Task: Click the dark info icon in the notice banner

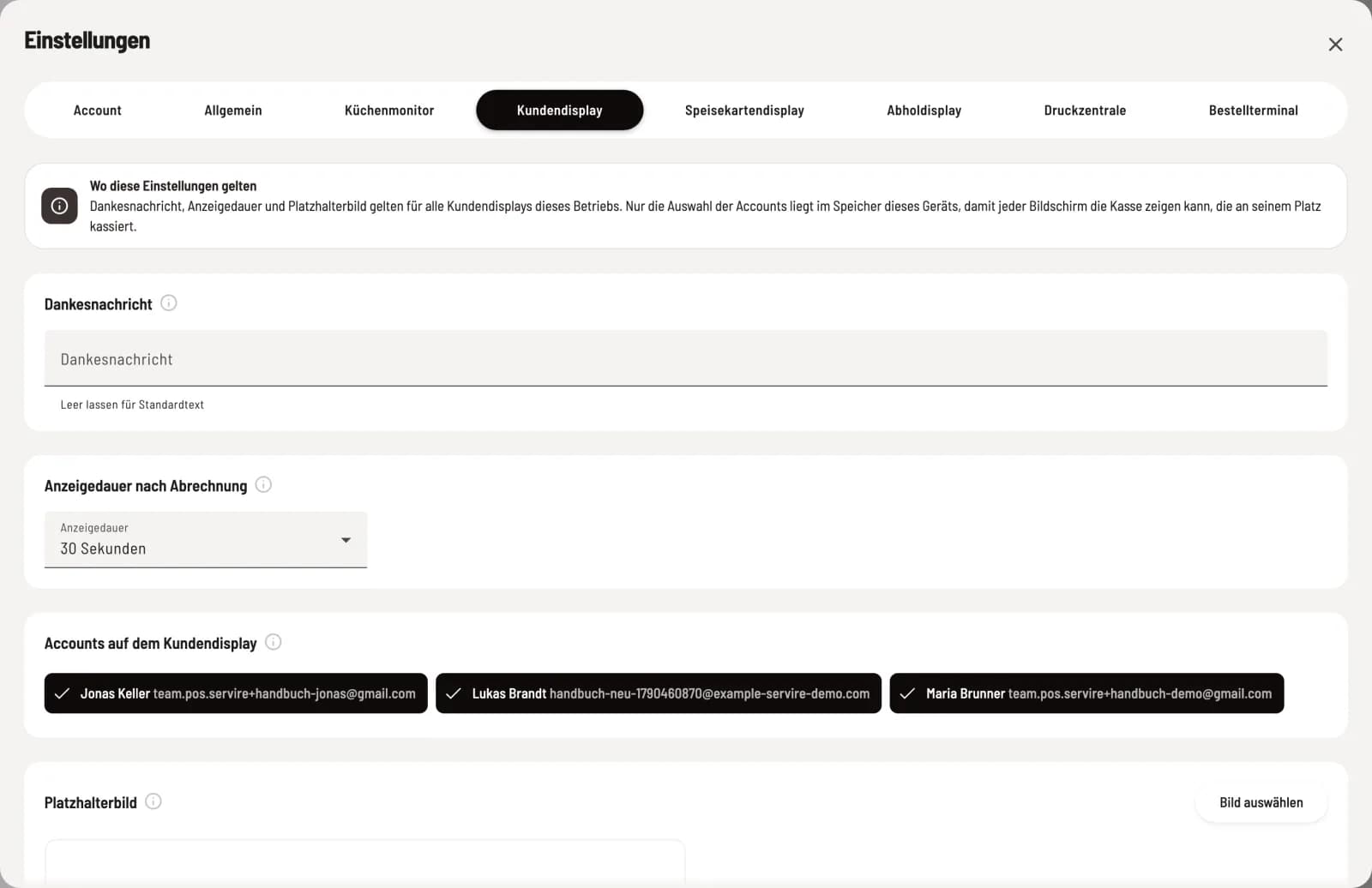Action: 59,206
